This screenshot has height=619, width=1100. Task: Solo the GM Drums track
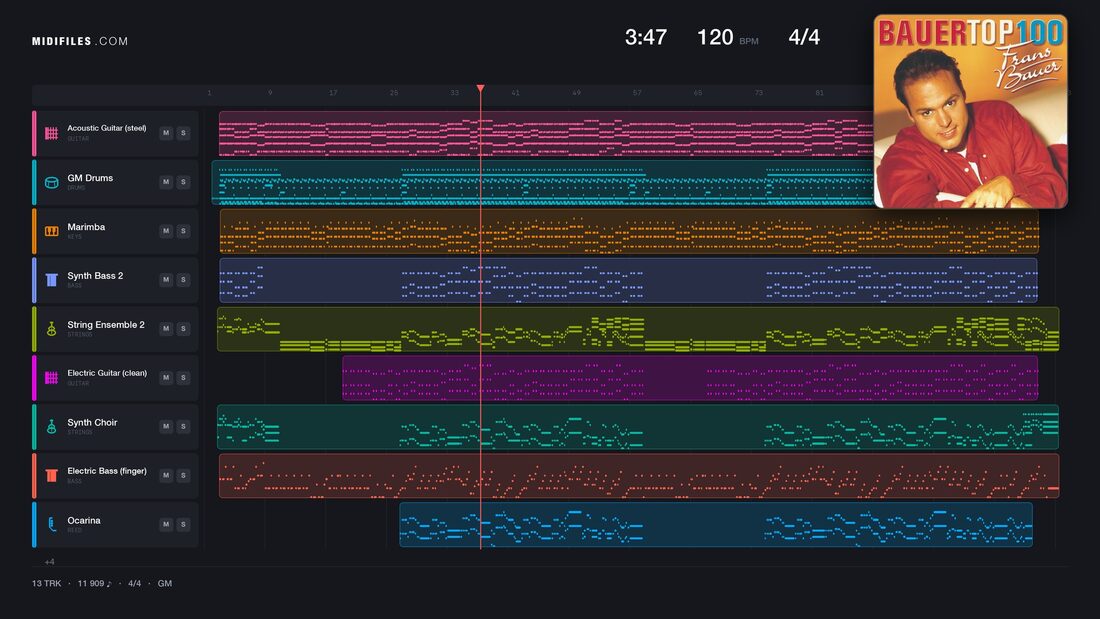point(183,182)
